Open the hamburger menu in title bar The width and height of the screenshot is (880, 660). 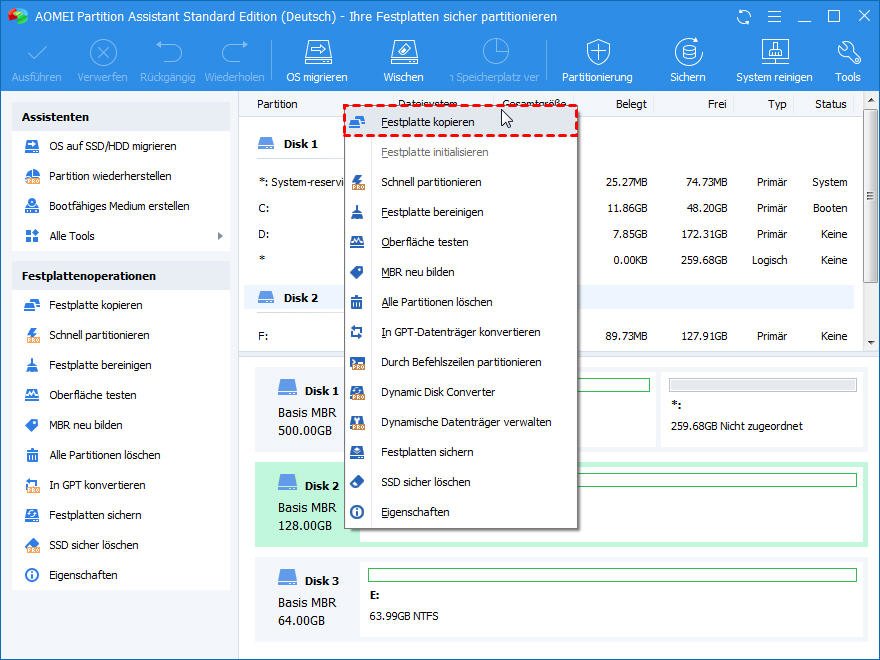point(774,17)
